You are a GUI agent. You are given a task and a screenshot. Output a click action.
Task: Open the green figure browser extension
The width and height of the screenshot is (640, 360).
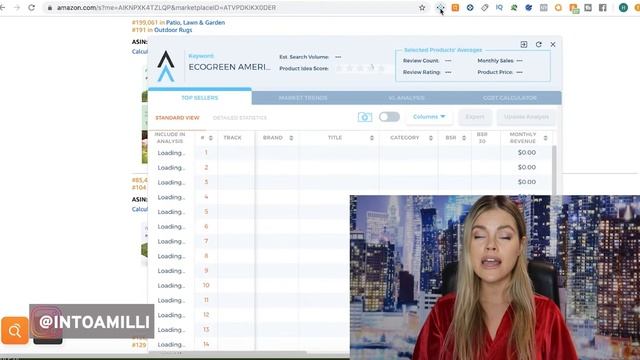[514, 7]
